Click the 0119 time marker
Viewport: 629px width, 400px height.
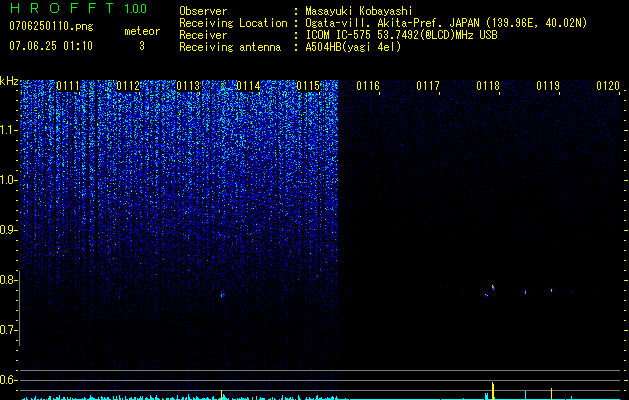point(548,86)
